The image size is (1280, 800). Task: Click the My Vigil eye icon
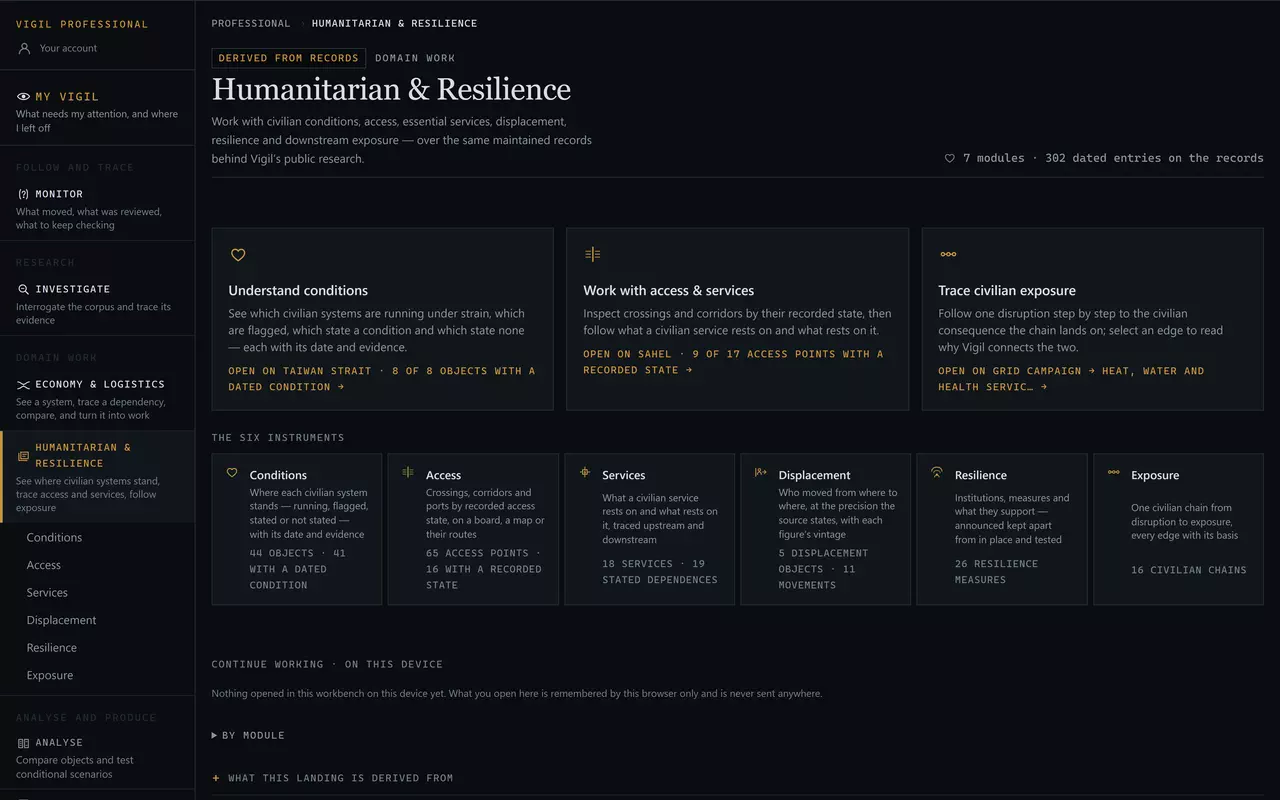pyautogui.click(x=23, y=97)
